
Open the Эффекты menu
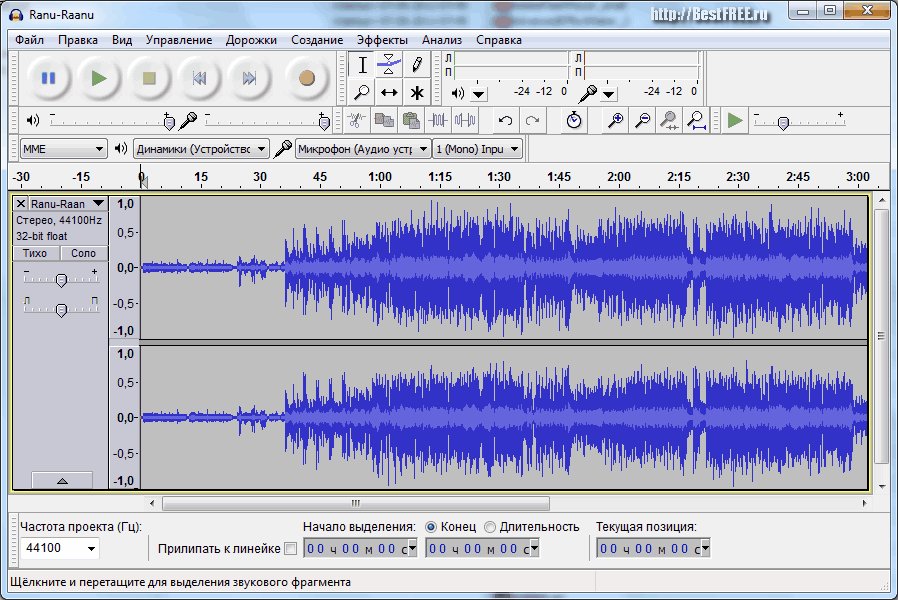(383, 40)
